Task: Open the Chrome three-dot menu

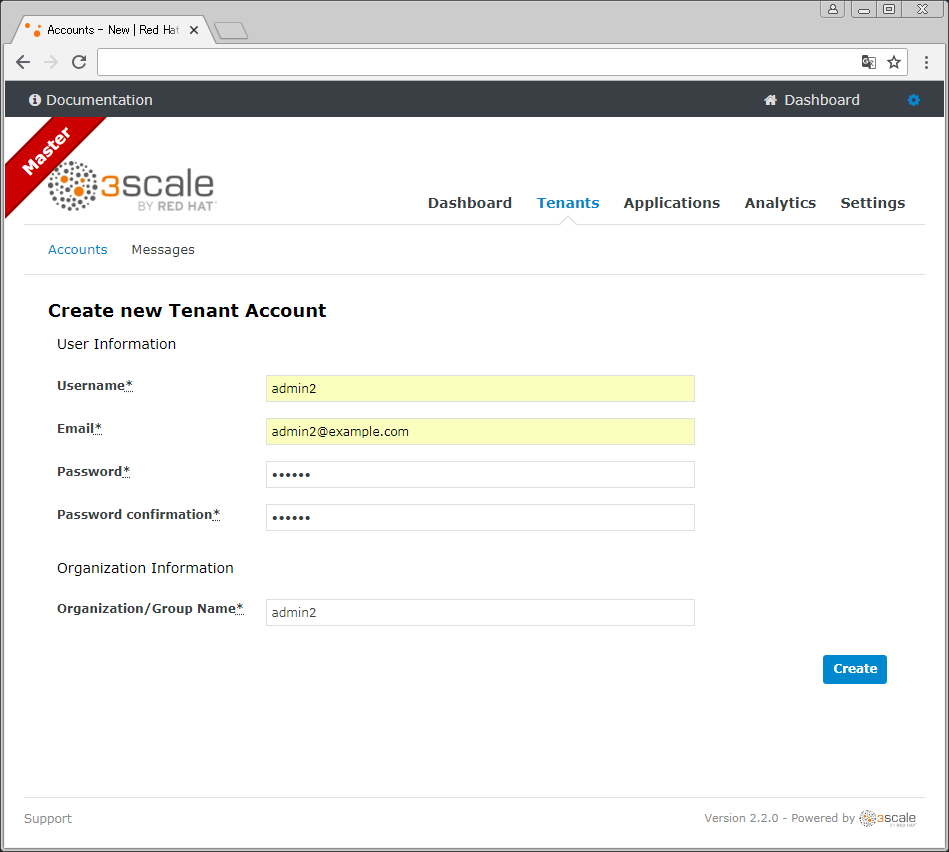Action: pos(926,62)
